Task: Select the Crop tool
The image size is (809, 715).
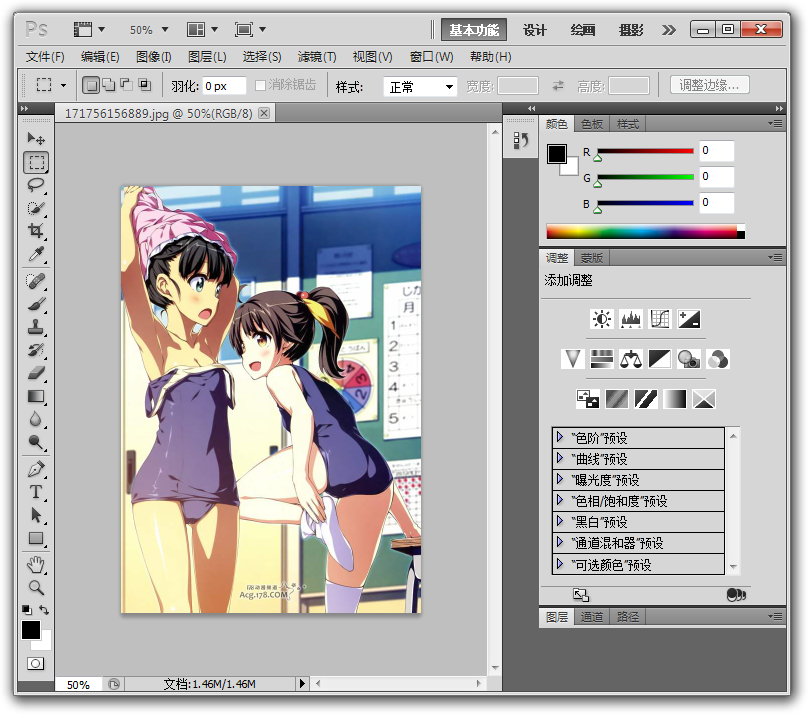Action: point(36,231)
